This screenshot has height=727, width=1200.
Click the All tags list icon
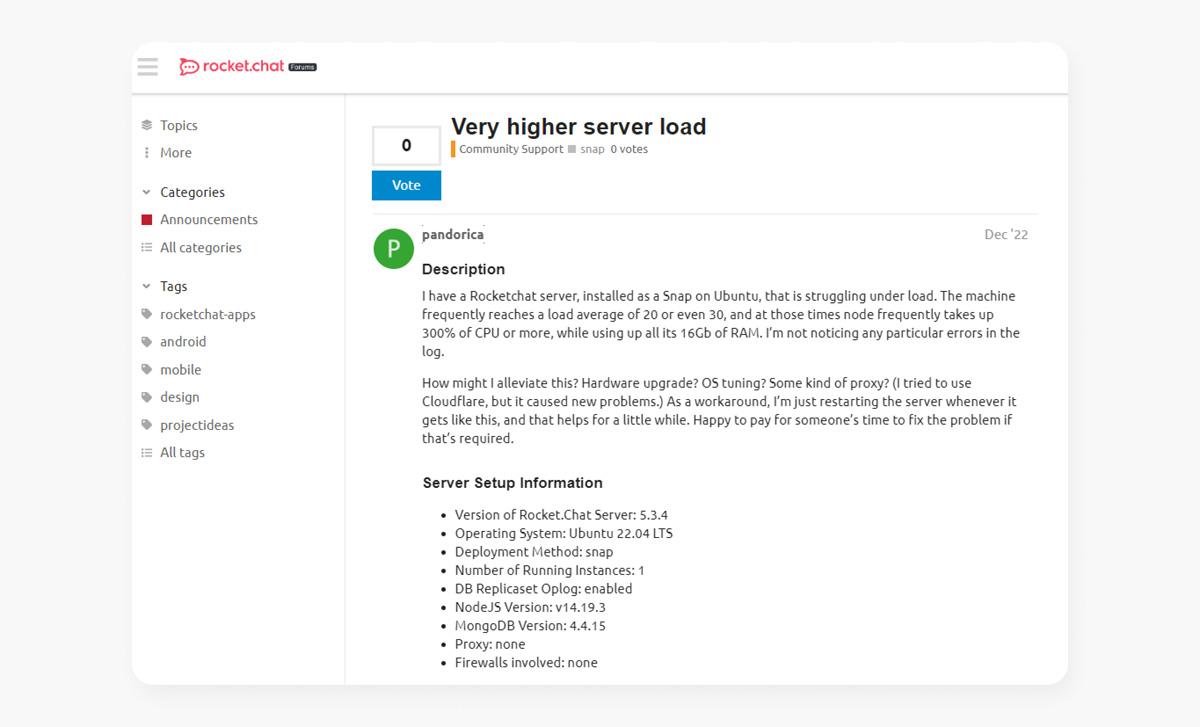tap(147, 453)
